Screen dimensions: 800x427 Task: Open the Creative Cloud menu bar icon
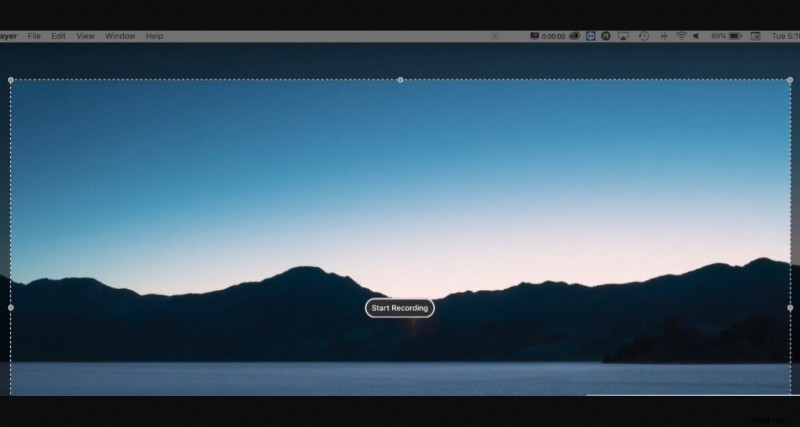coord(575,36)
